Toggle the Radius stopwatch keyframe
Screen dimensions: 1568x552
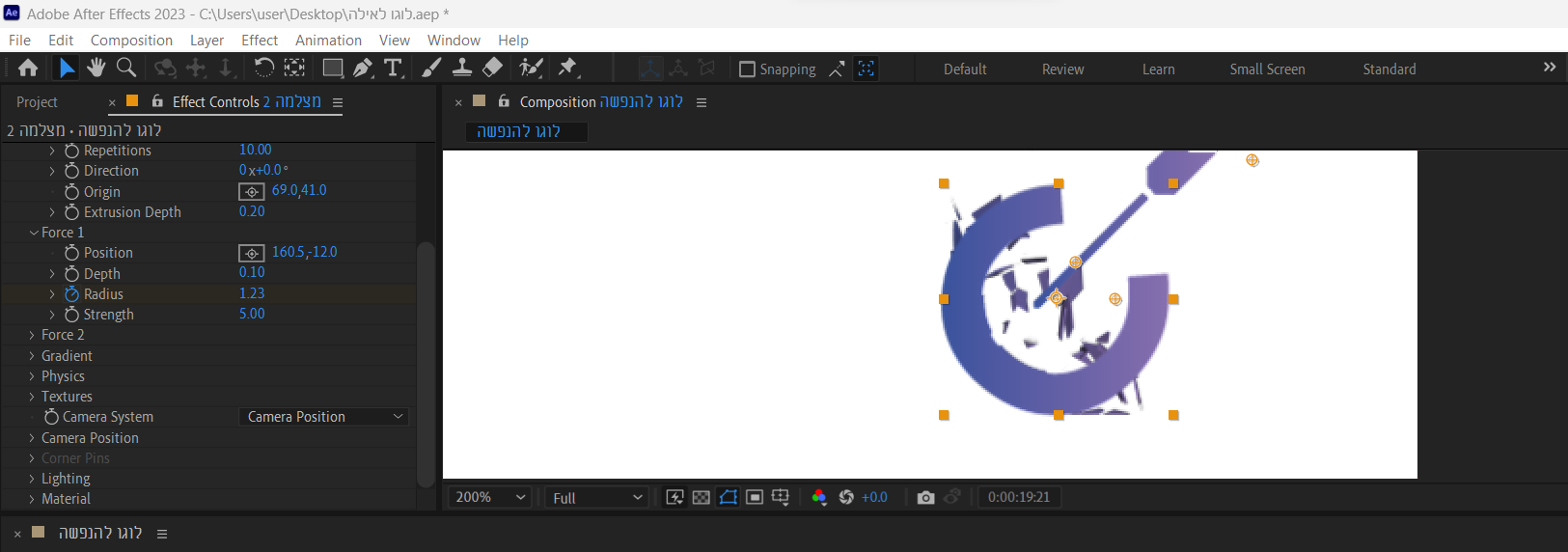click(x=71, y=293)
